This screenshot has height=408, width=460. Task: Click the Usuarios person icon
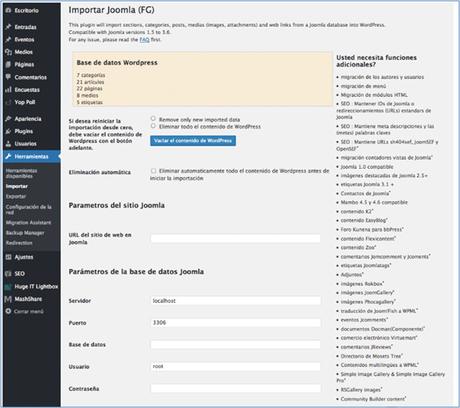[x=8, y=144]
